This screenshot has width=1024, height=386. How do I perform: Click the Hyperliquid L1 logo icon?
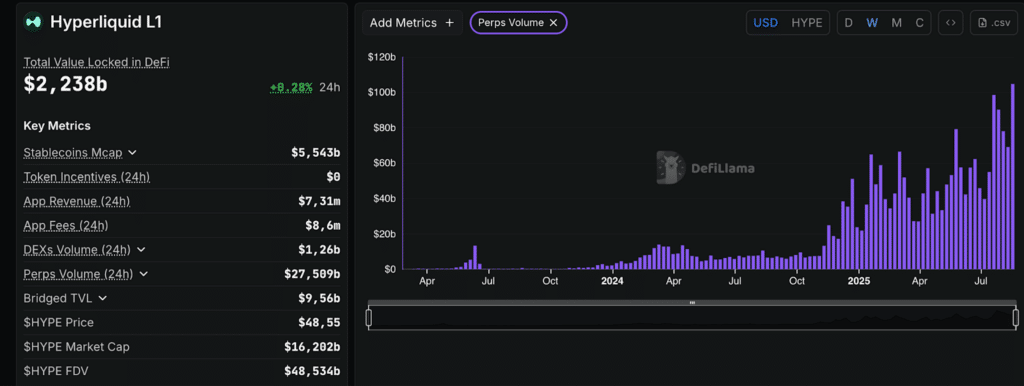(x=33, y=22)
